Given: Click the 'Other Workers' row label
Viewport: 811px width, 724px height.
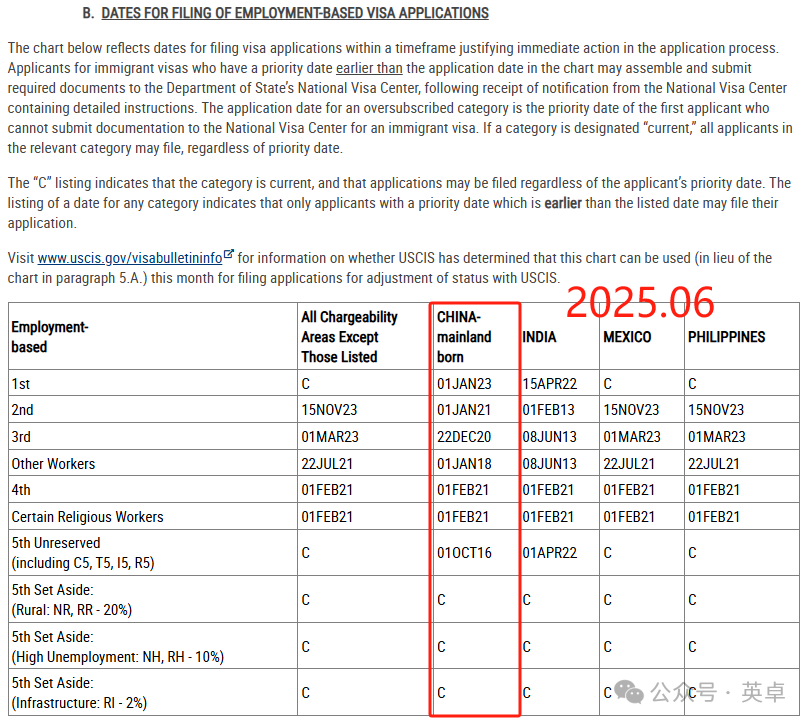Looking at the screenshot, I should click(x=53, y=464).
